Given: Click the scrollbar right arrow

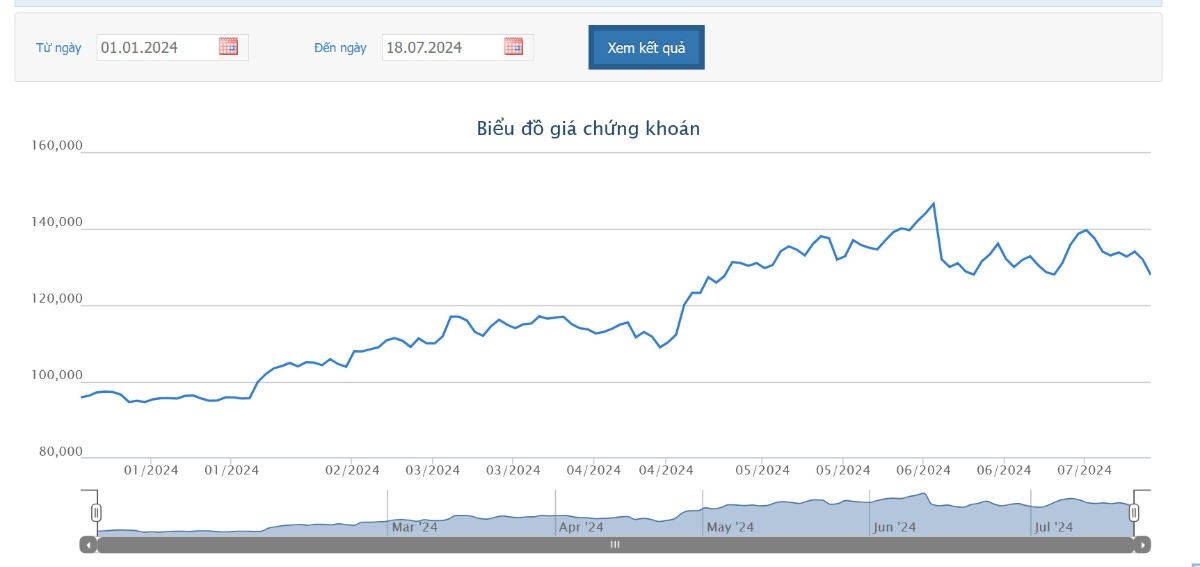Looking at the screenshot, I should click(x=1143, y=545).
